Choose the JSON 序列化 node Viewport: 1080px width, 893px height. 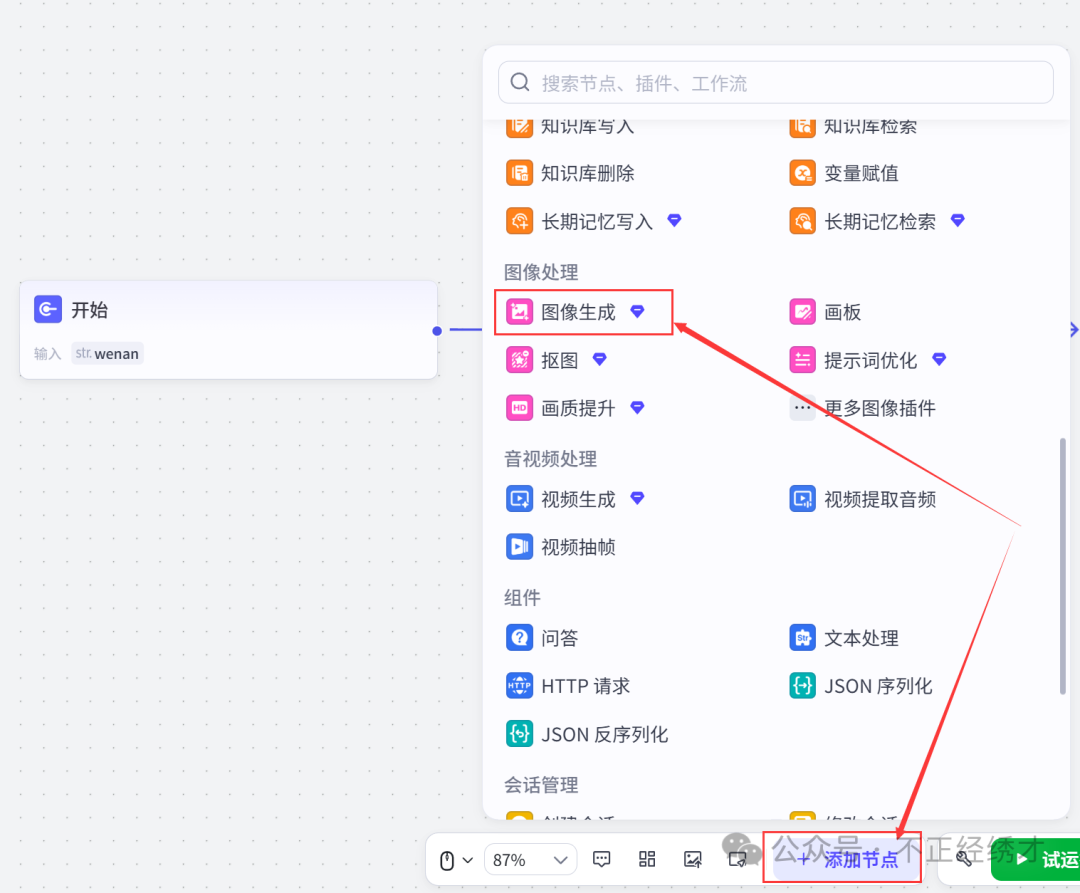[877, 686]
